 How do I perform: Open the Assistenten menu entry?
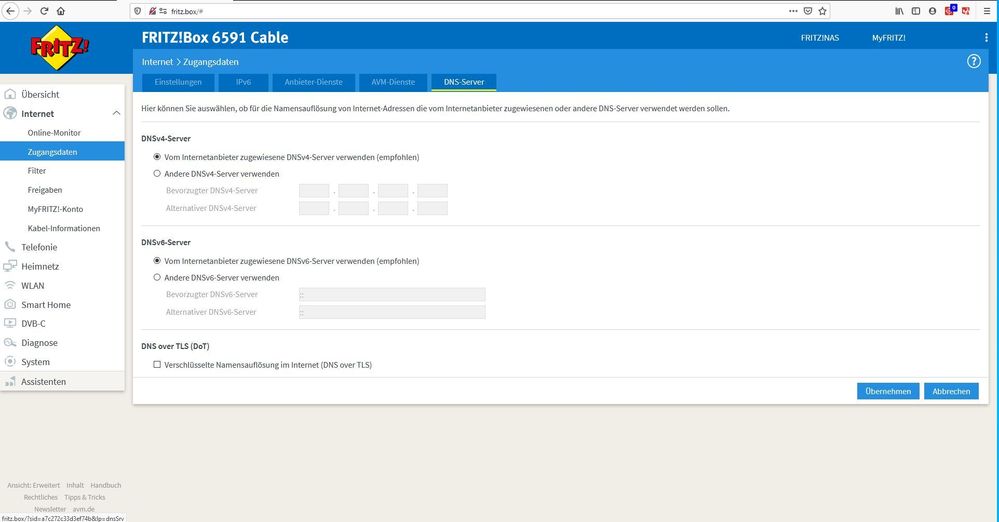click(62, 381)
